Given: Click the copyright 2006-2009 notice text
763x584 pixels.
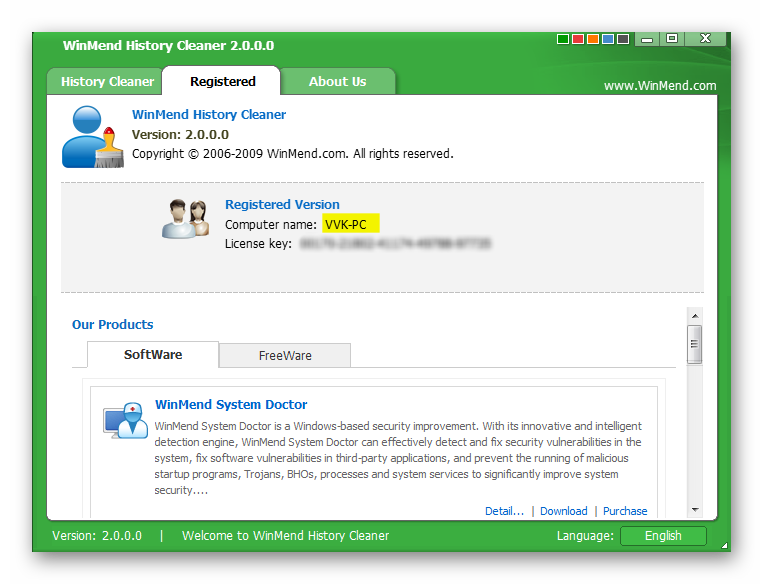Looking at the screenshot, I should tap(292, 154).
